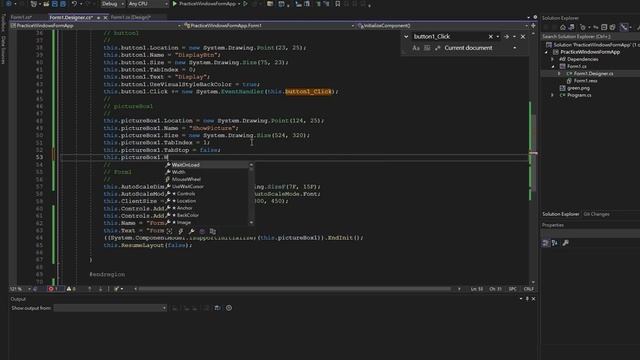
Task: Toggle Match case in Find box
Action: [x=416, y=48]
